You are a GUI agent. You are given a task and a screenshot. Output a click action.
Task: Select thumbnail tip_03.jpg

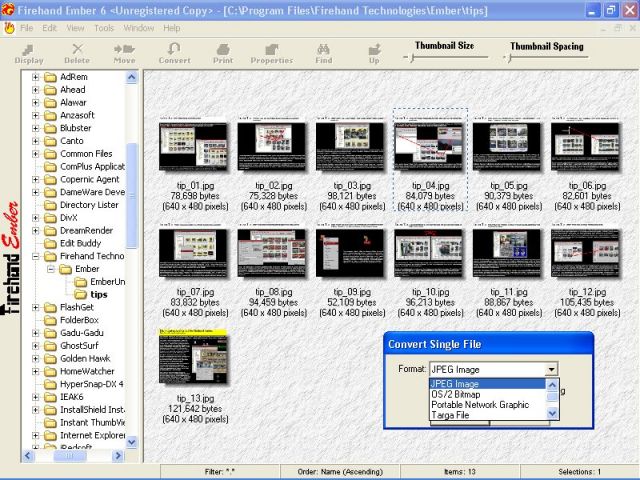(x=351, y=143)
